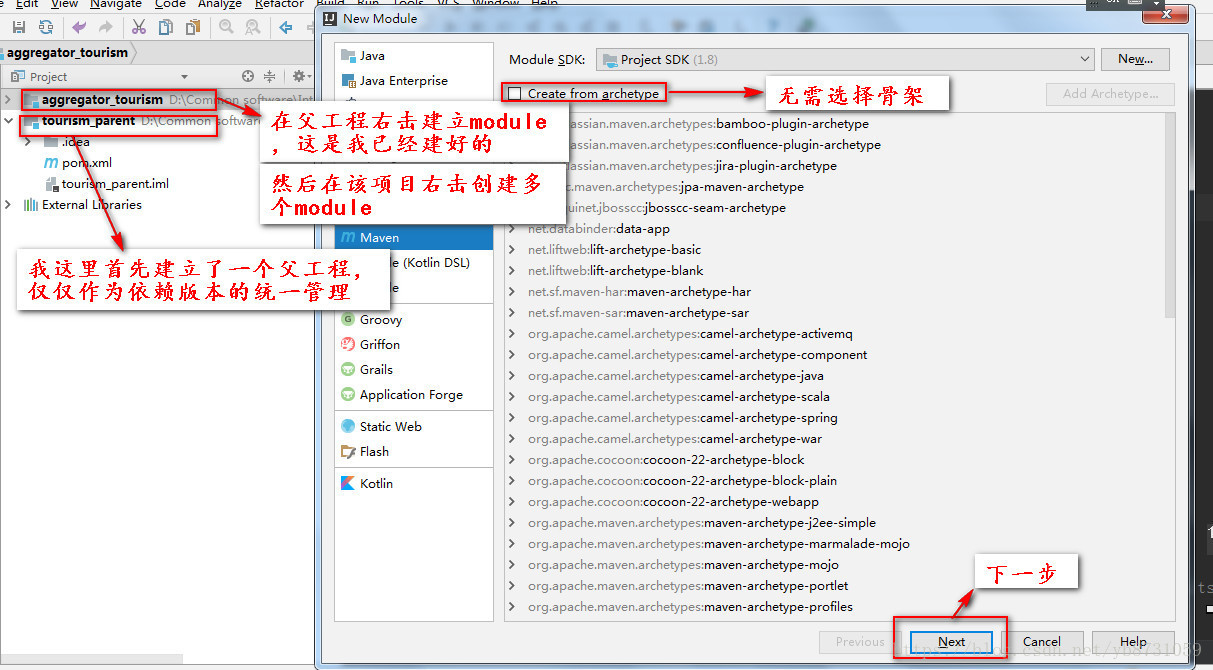
Task: Enable Create from archetype checkbox
Action: pos(515,94)
